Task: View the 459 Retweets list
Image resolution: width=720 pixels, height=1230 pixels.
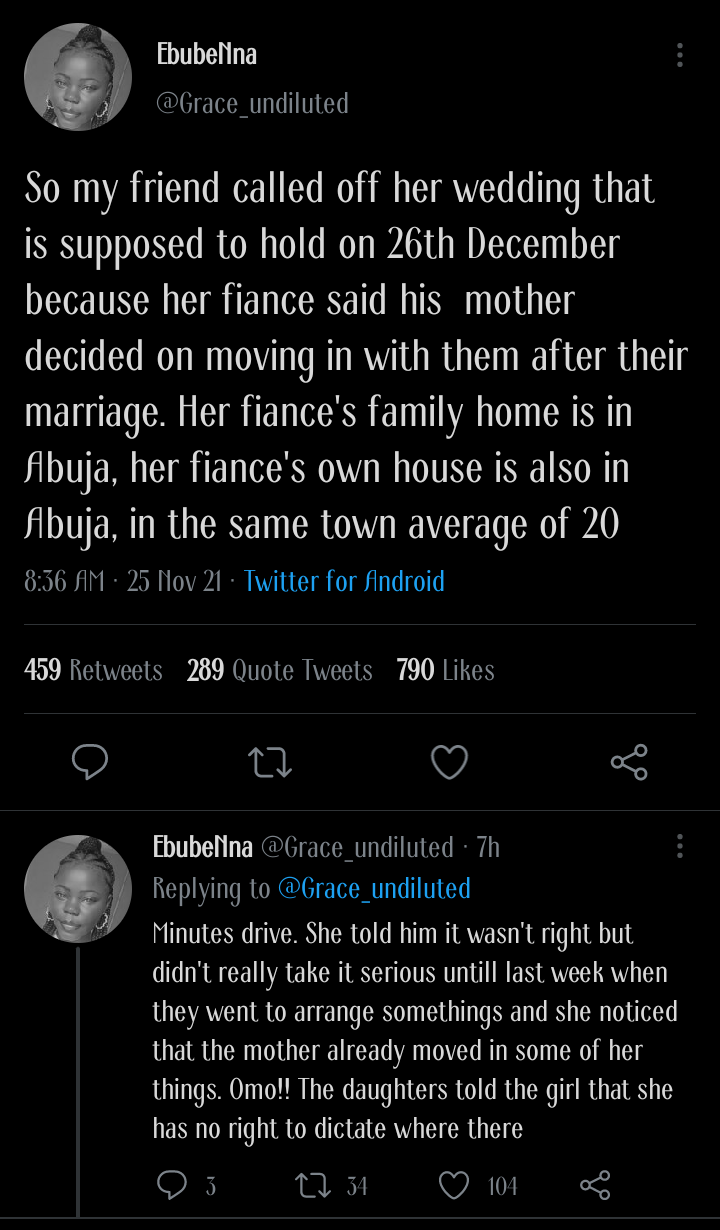Action: tap(93, 670)
